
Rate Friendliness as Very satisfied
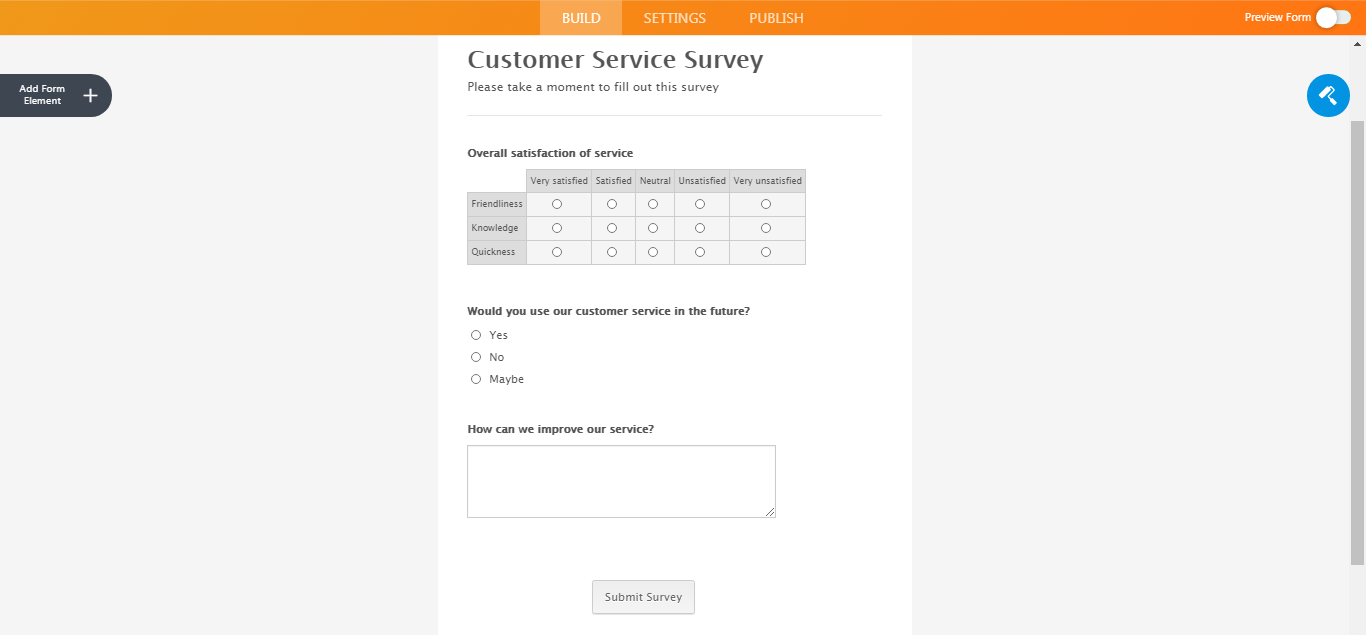pos(557,204)
